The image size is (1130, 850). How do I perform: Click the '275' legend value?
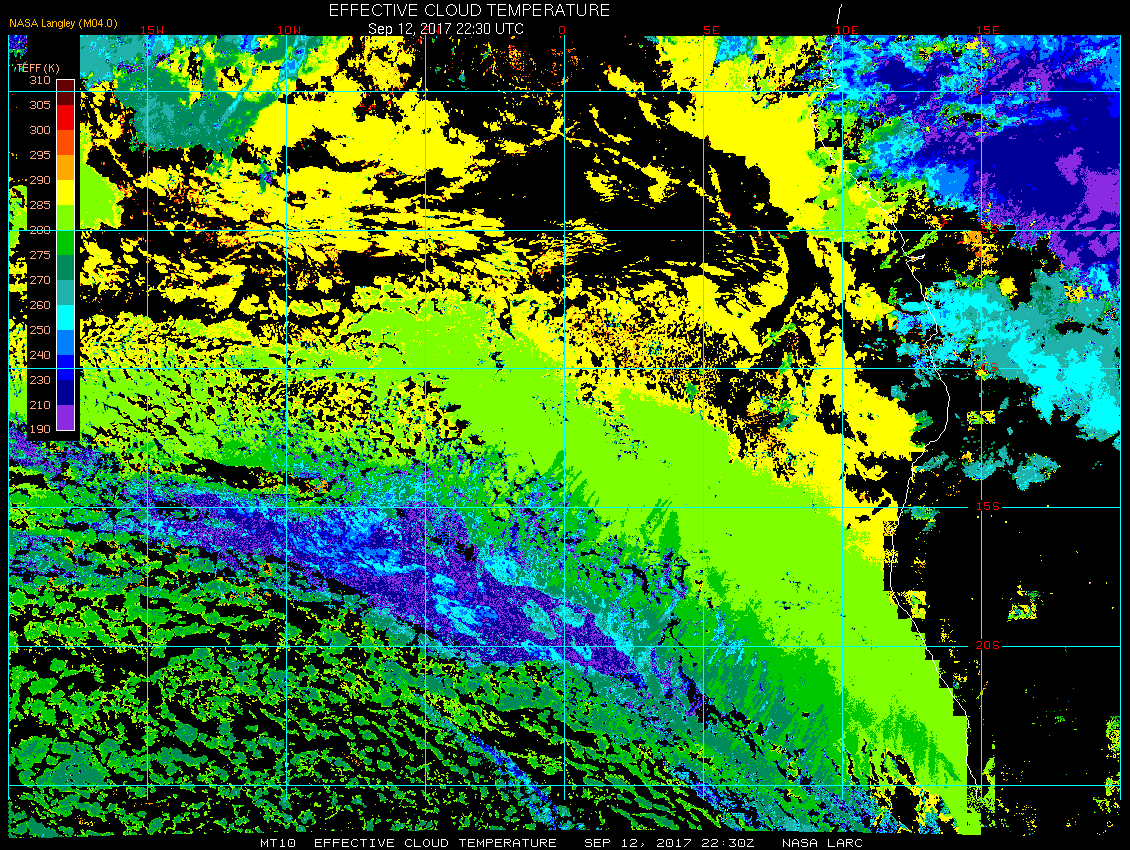tap(40, 255)
